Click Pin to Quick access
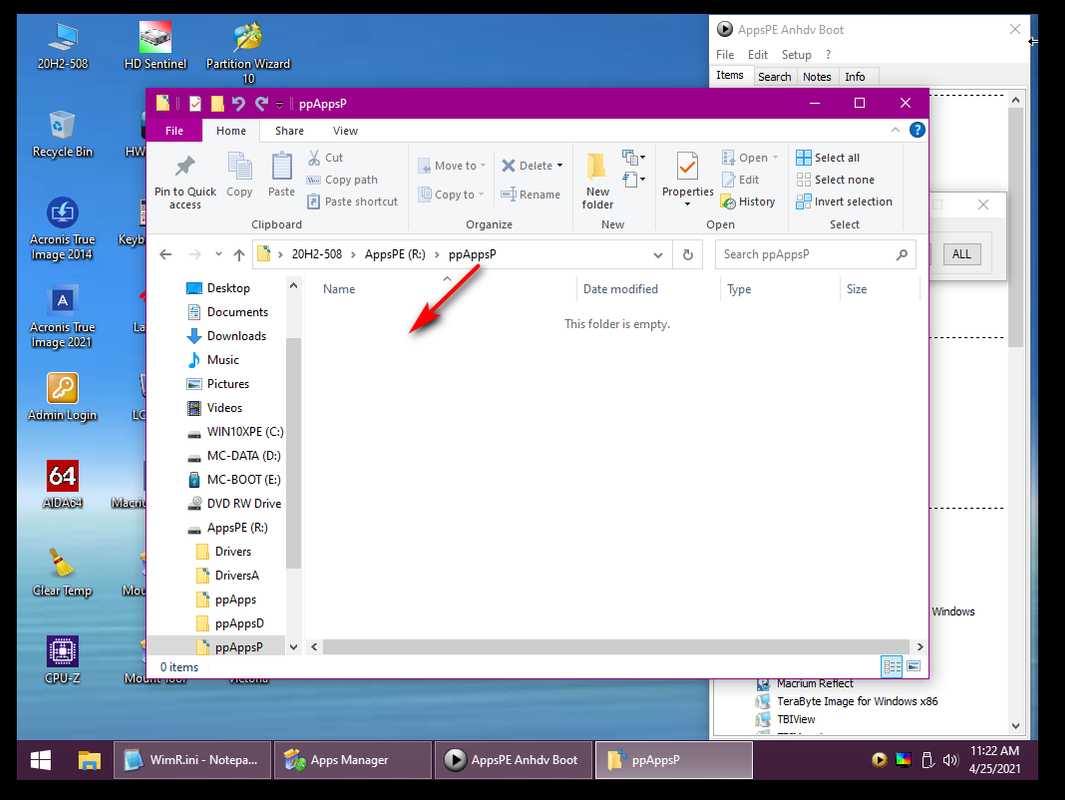1065x800 pixels. coord(185,182)
